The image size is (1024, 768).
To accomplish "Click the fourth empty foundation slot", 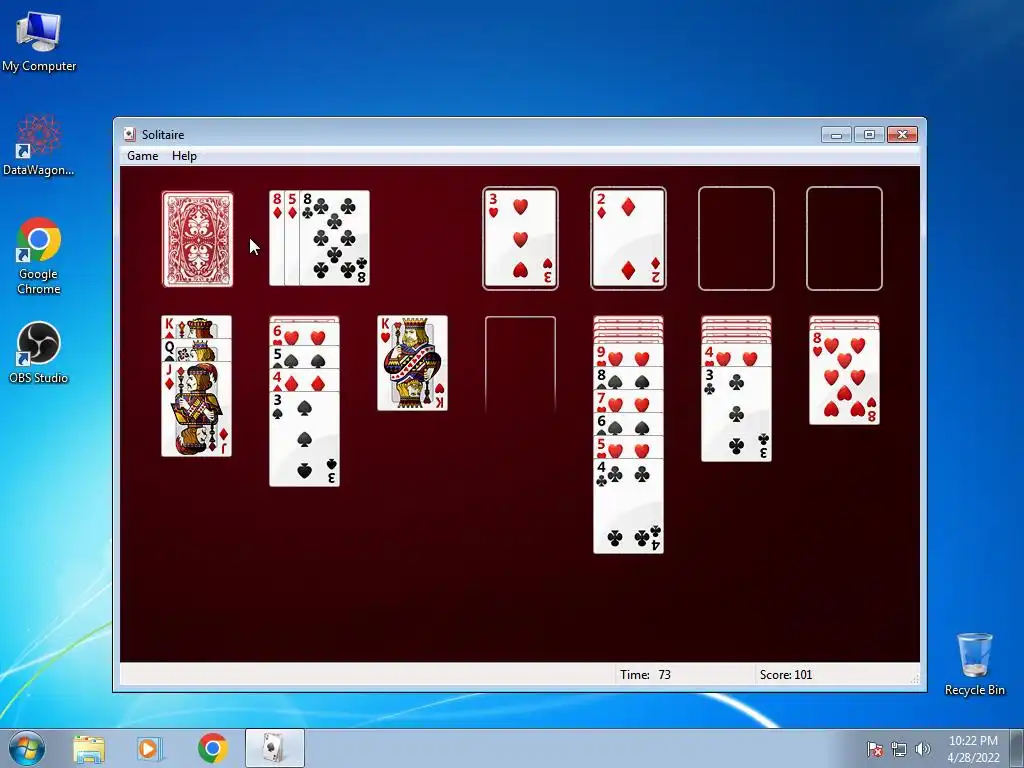I will [x=844, y=238].
